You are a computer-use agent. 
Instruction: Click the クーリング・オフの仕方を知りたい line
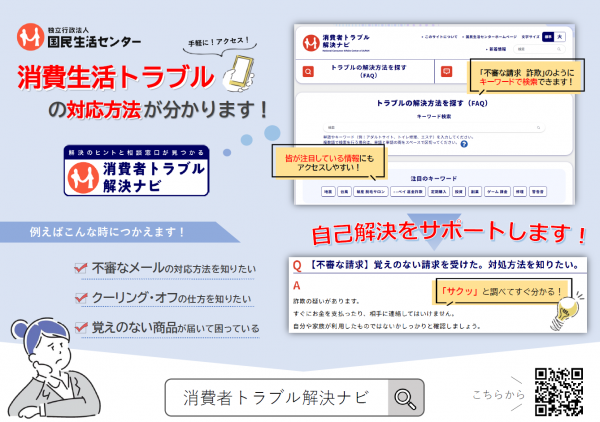(x=171, y=298)
